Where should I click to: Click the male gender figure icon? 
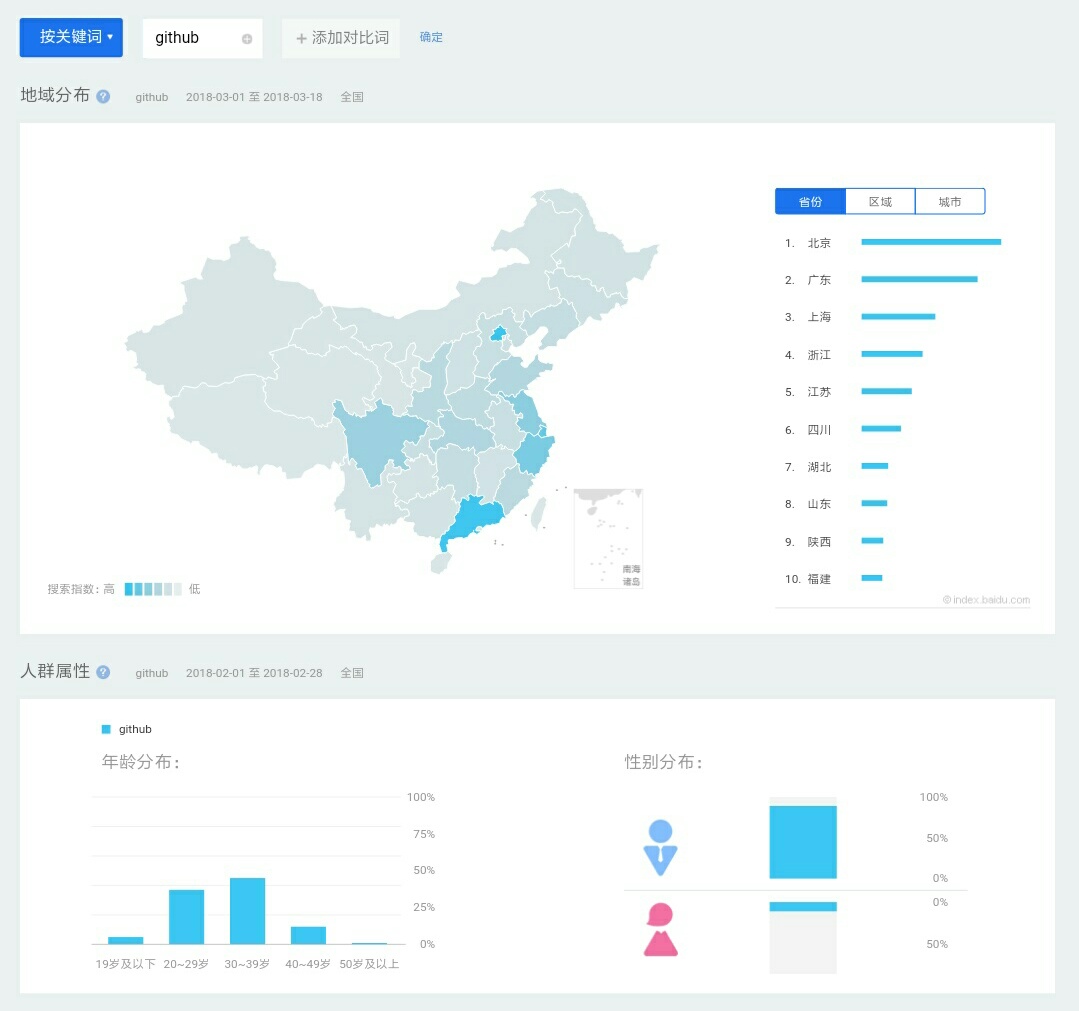click(660, 848)
